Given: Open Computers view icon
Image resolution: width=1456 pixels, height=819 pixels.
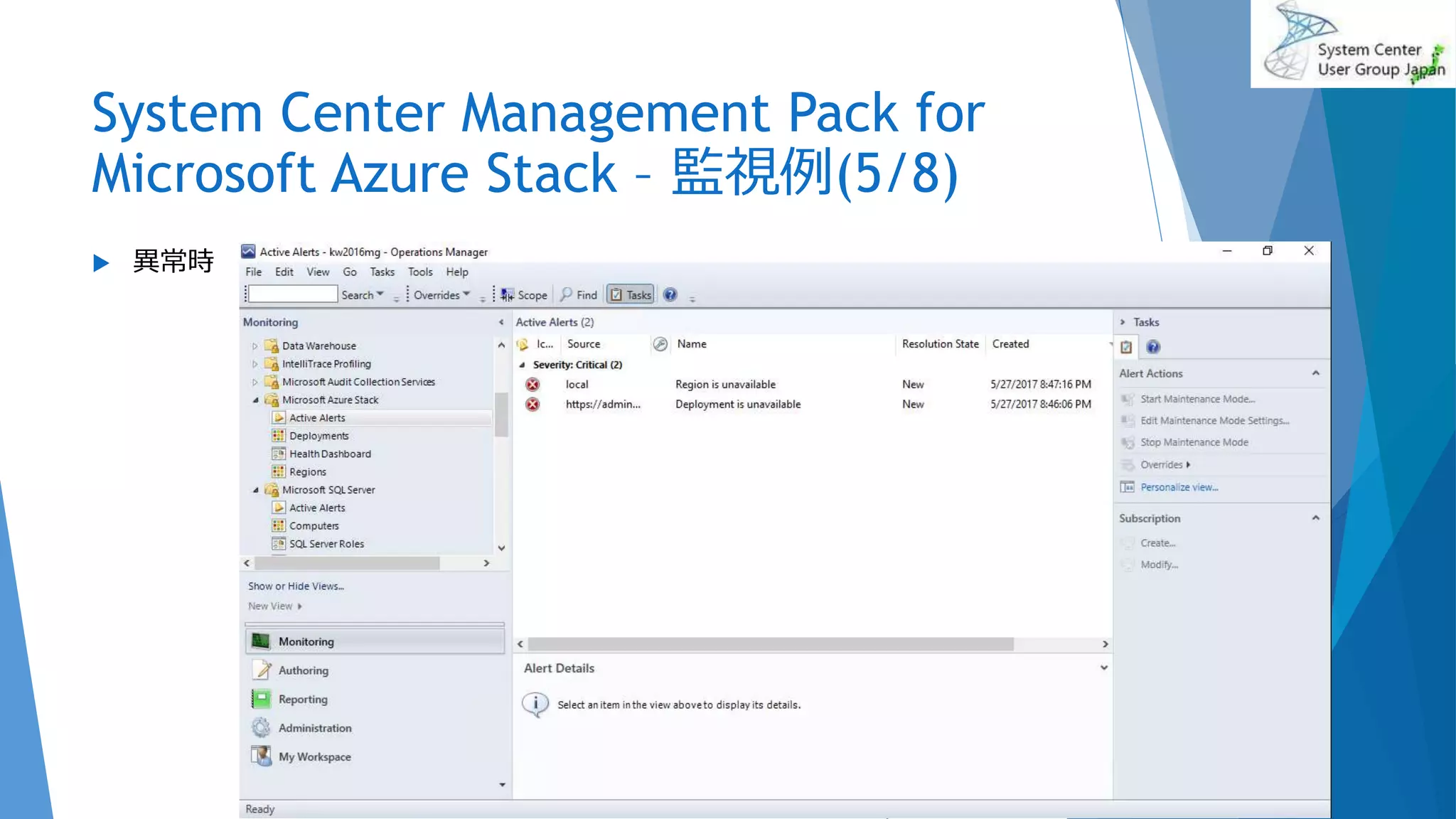Looking at the screenshot, I should tap(278, 525).
